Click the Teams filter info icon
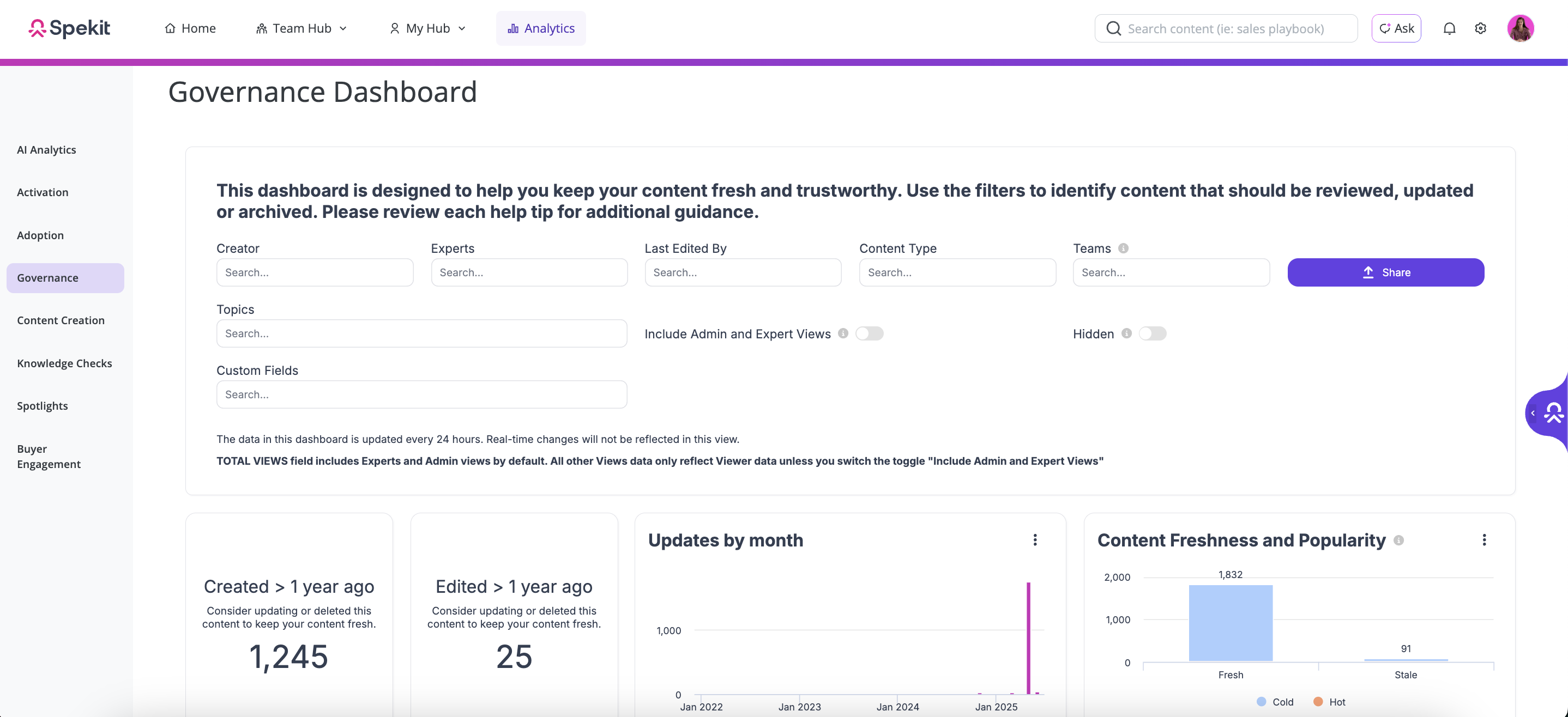The height and width of the screenshot is (717, 1568). [1124, 248]
